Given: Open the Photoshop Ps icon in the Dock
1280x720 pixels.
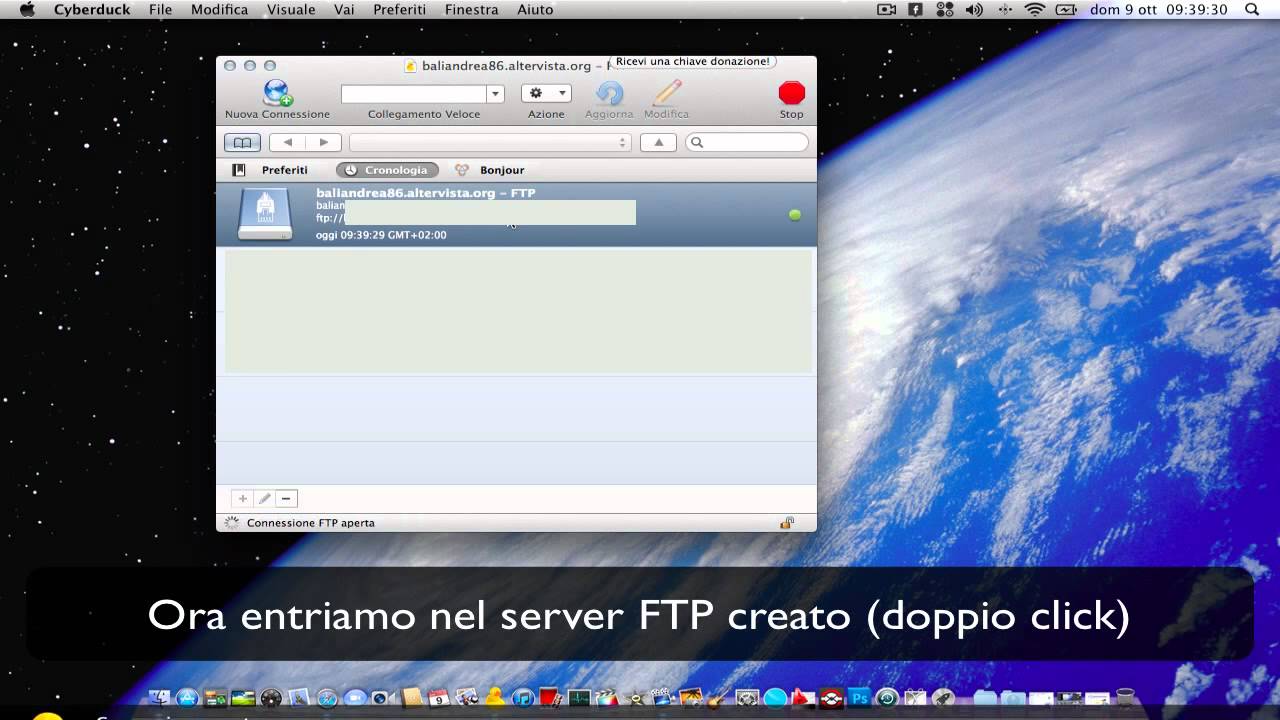Looking at the screenshot, I should click(x=859, y=697).
